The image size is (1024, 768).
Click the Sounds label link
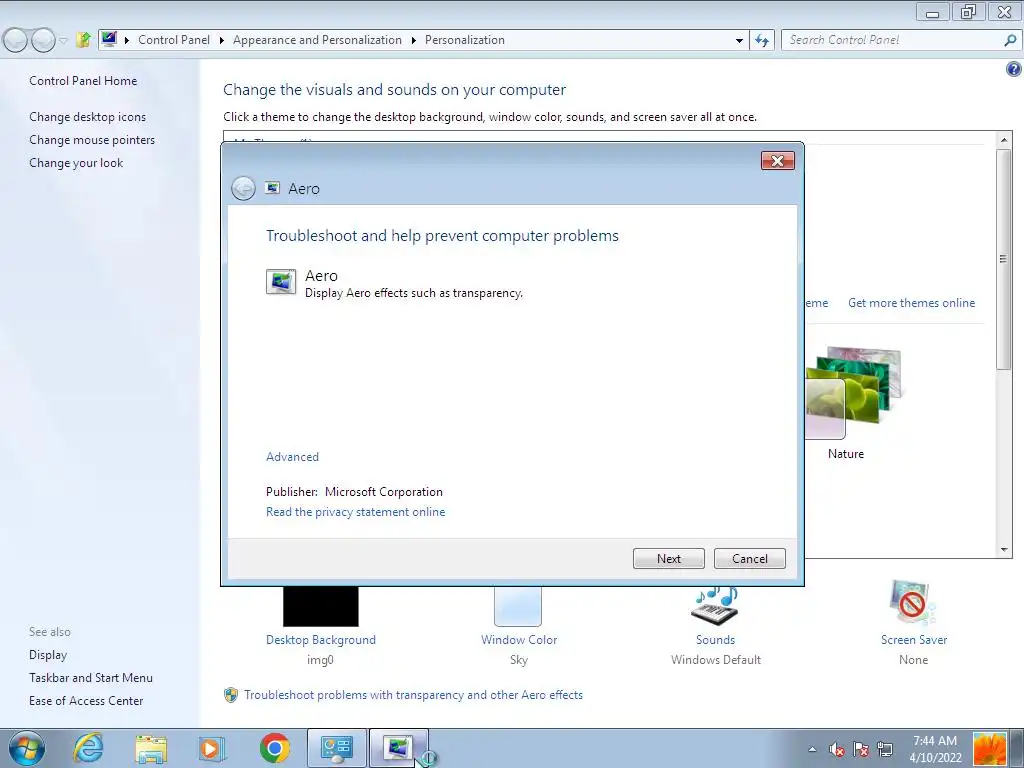[715, 640]
